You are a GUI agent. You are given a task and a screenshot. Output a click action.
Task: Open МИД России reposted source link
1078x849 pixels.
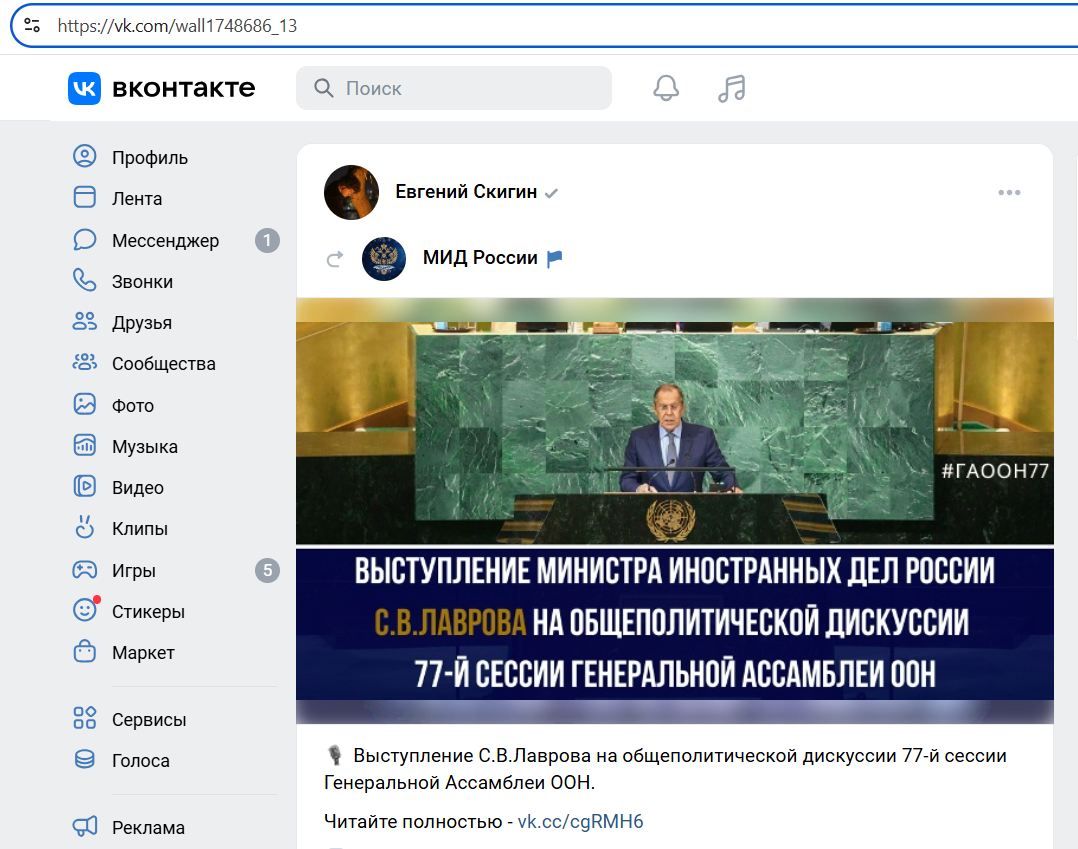[480, 258]
